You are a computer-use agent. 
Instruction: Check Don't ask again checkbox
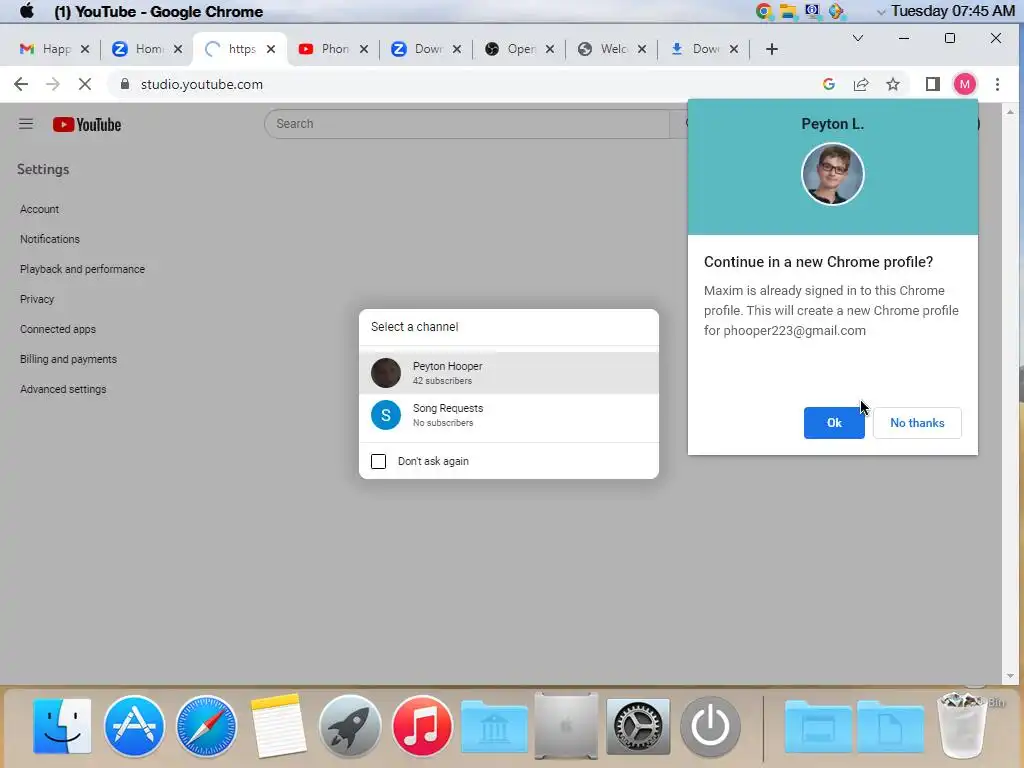[378, 461]
